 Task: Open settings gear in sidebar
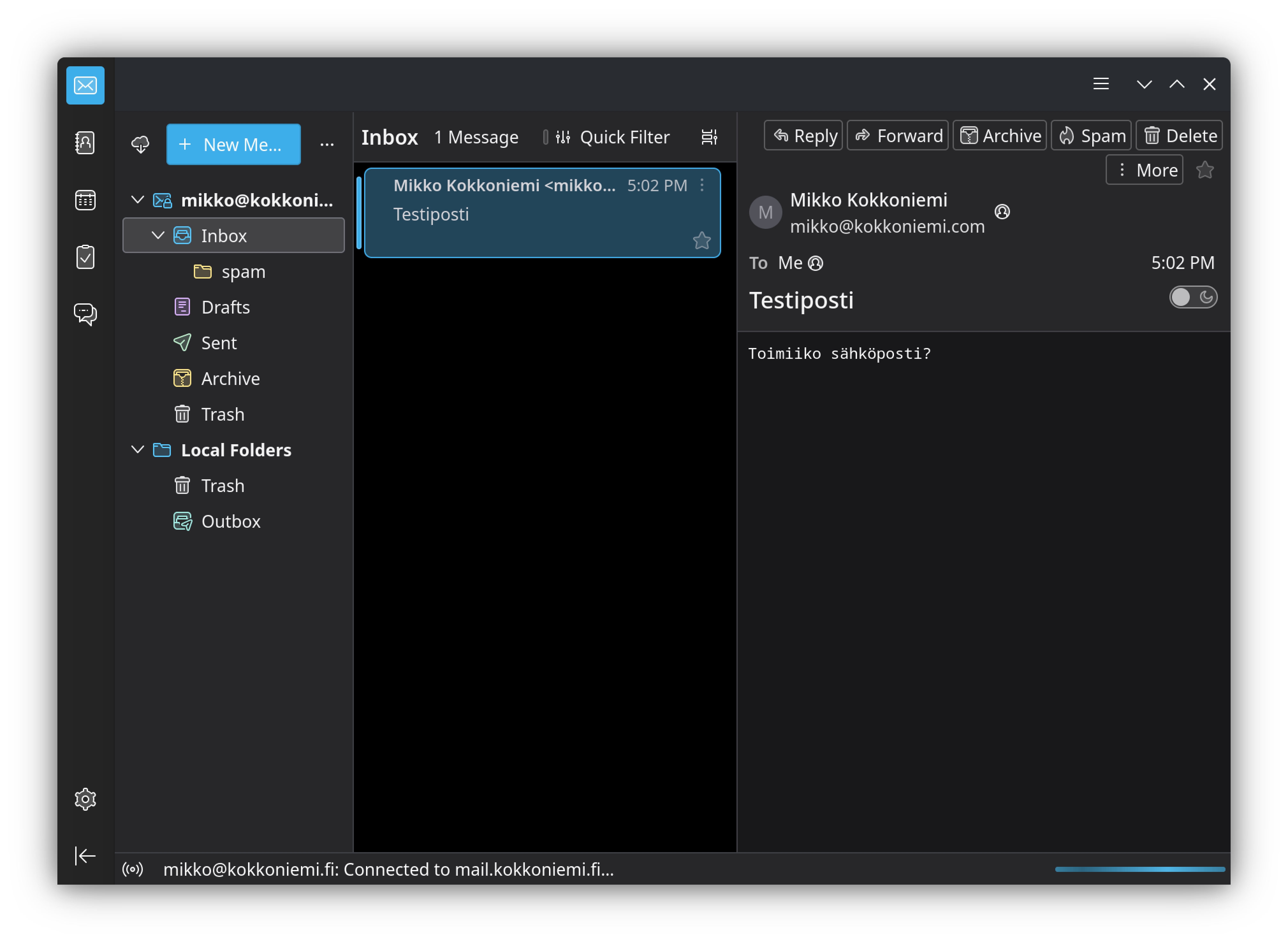pyautogui.click(x=85, y=800)
